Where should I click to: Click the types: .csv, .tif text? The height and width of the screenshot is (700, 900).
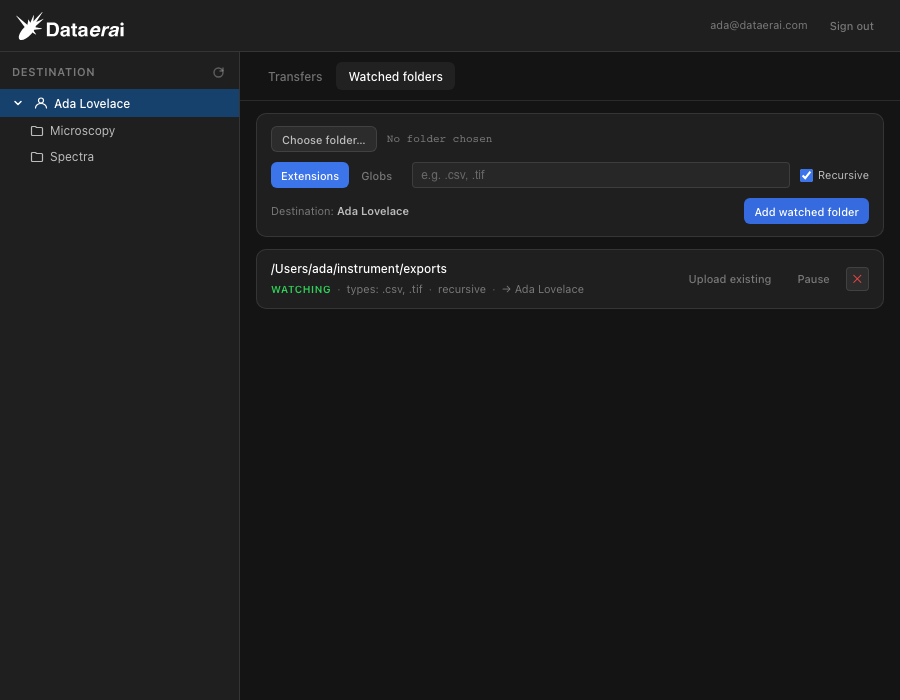pos(384,290)
